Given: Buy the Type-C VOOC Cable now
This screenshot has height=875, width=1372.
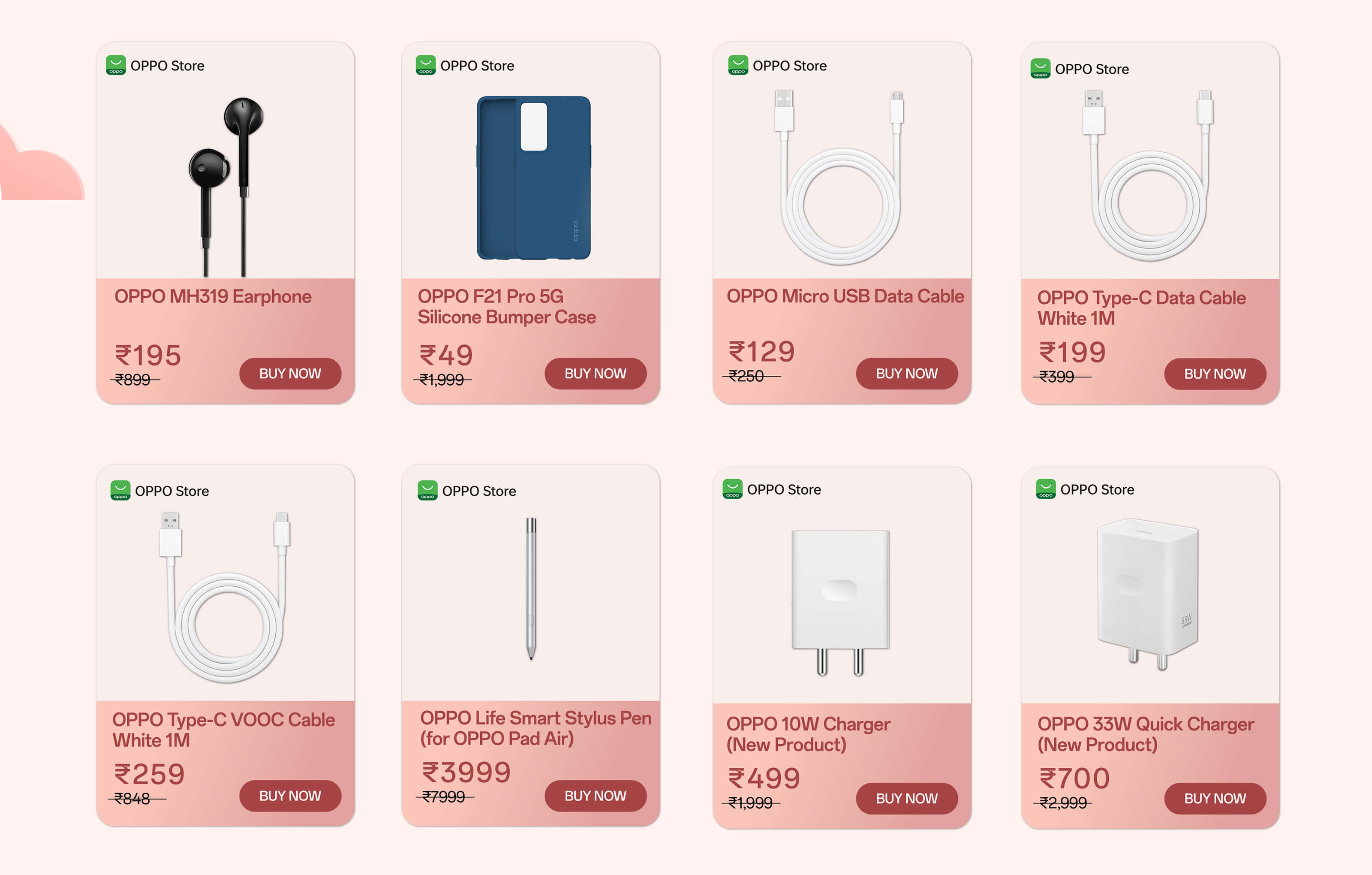Looking at the screenshot, I should point(290,796).
